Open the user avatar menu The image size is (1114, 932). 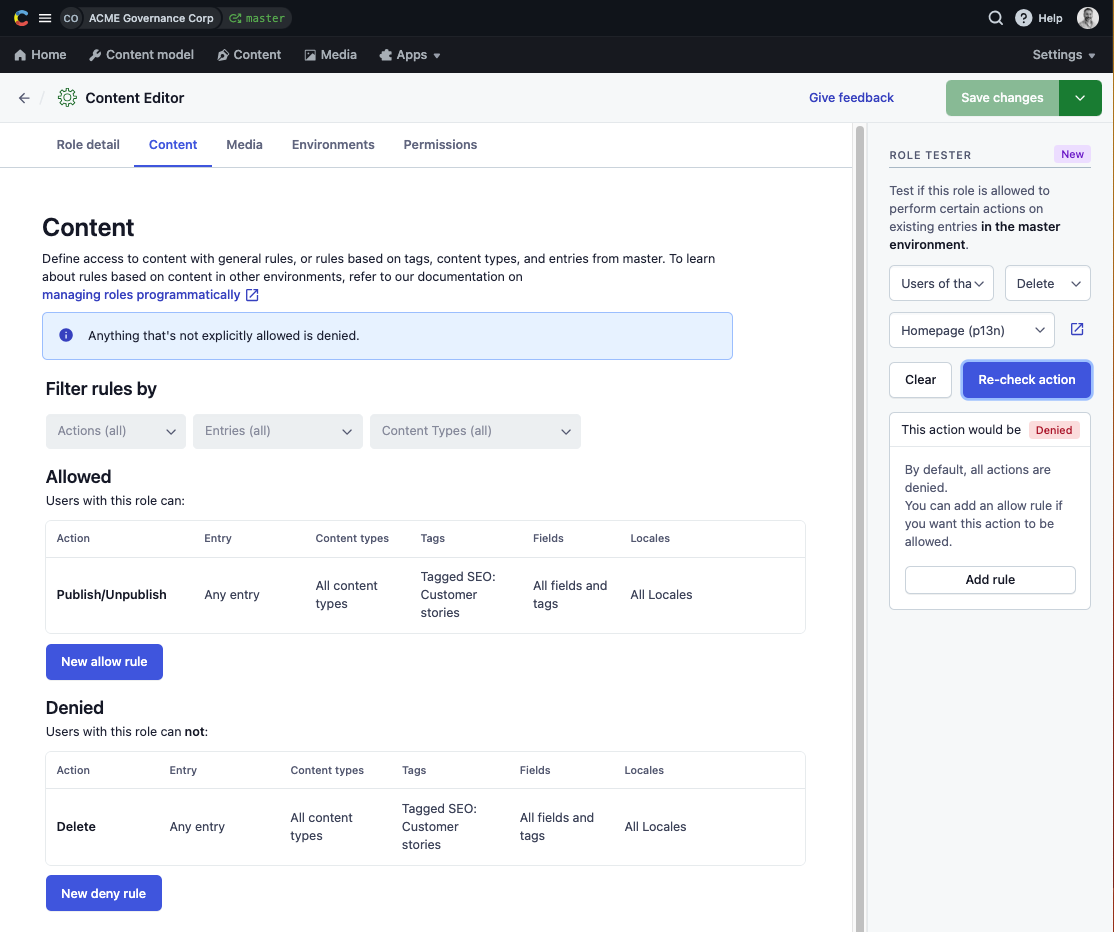[1087, 18]
